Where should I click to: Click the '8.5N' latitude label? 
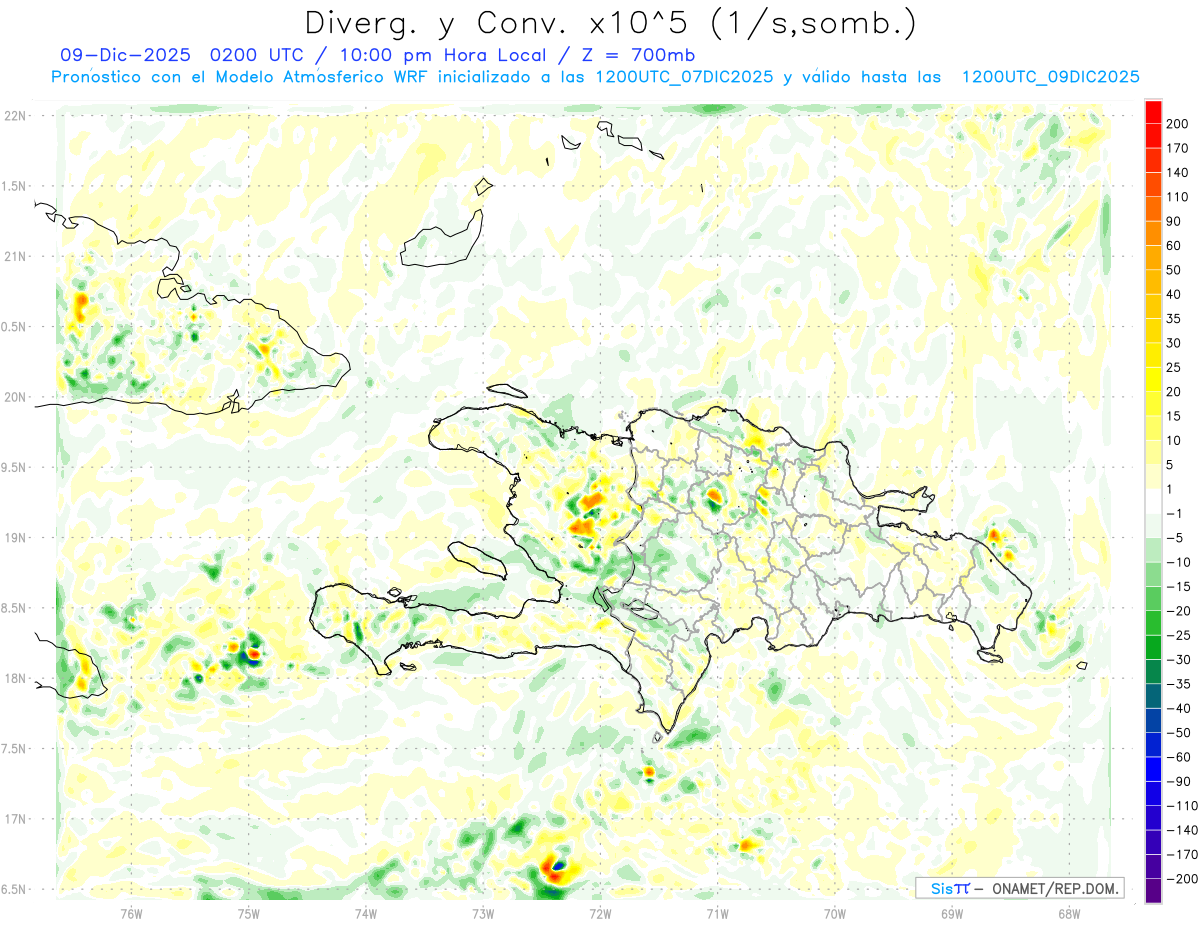pos(15,608)
